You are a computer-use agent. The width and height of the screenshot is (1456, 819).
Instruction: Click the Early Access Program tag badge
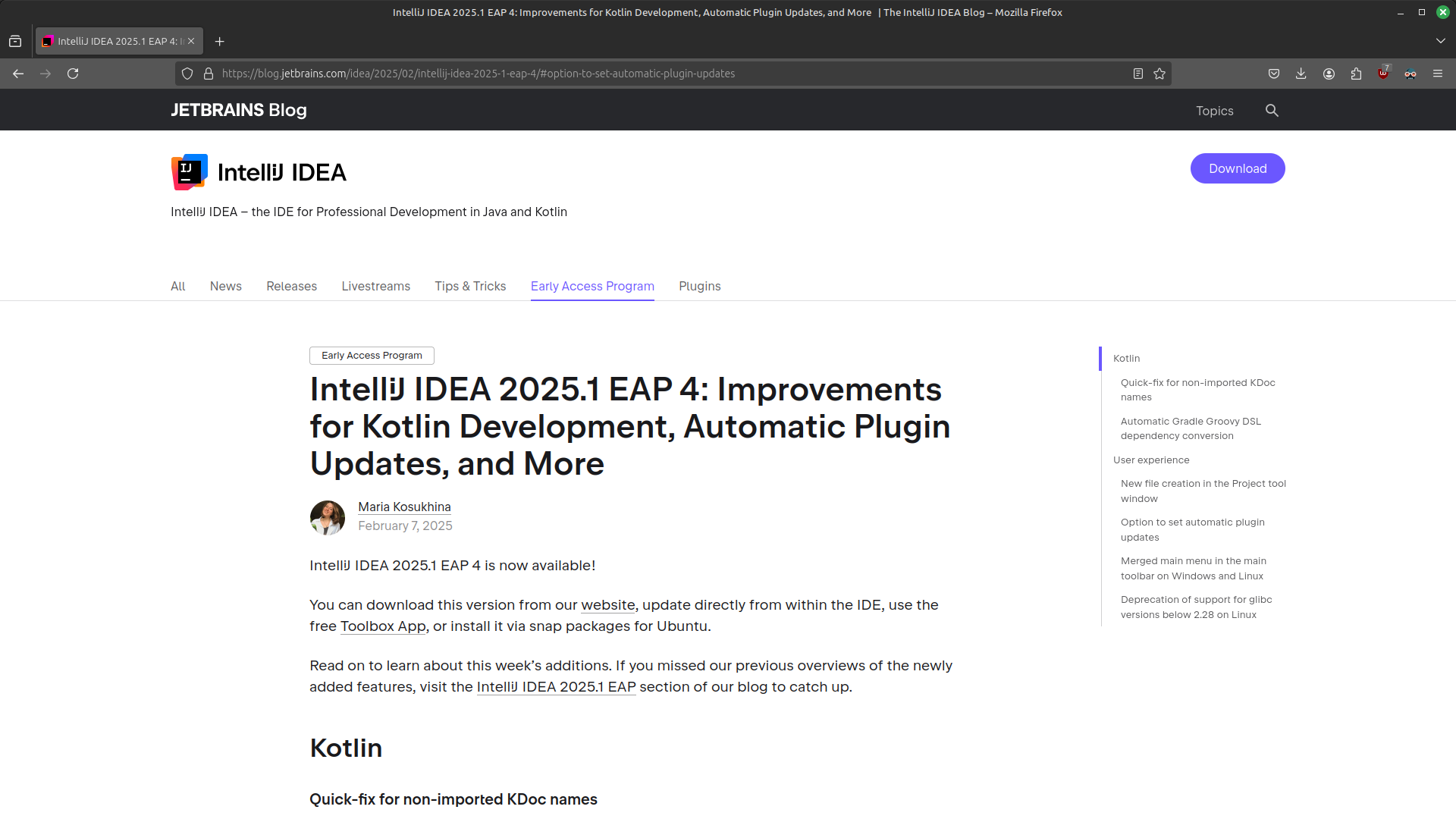pos(372,356)
